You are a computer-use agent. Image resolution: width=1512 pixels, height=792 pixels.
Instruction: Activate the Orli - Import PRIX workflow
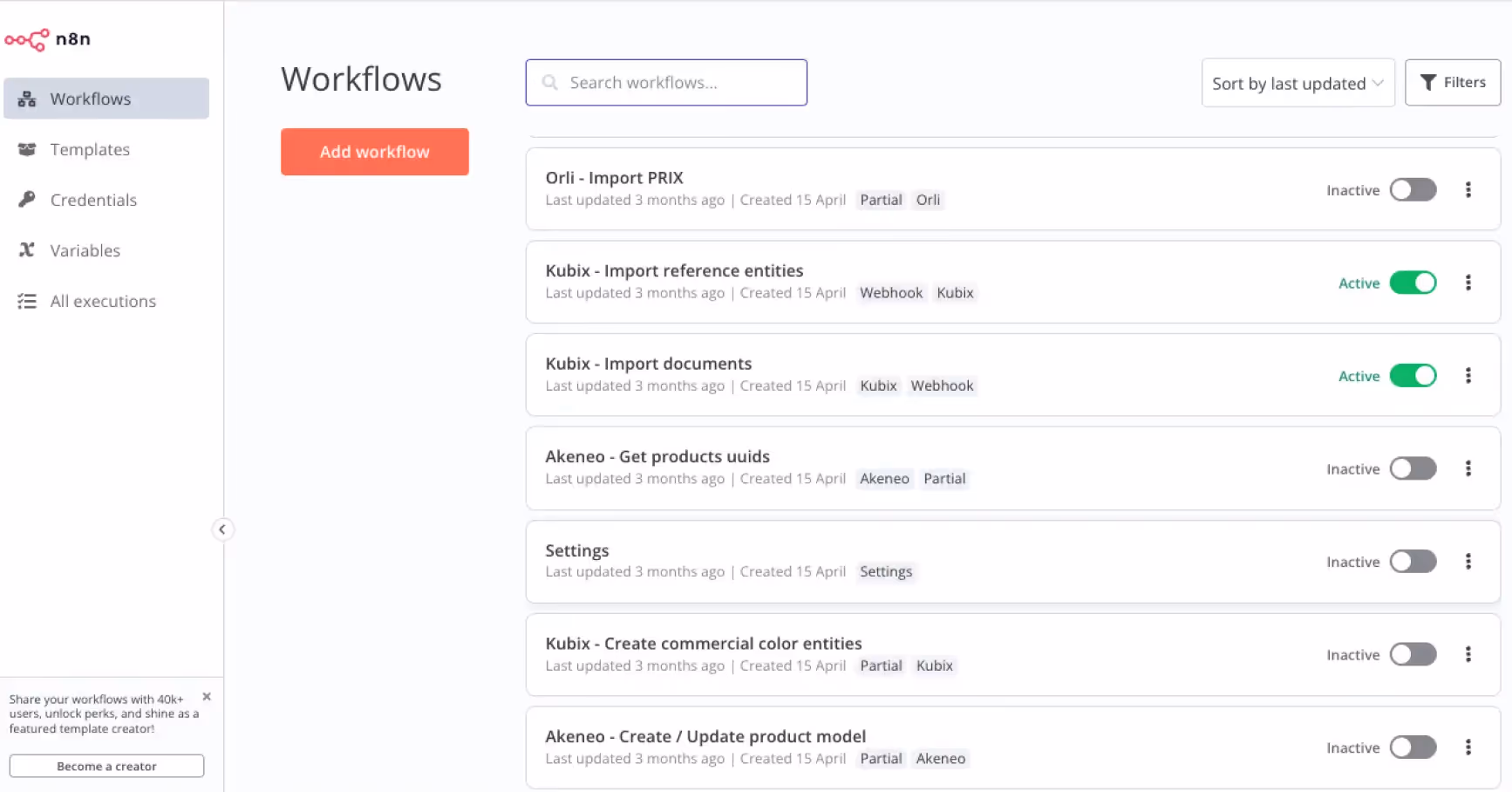[x=1413, y=190]
